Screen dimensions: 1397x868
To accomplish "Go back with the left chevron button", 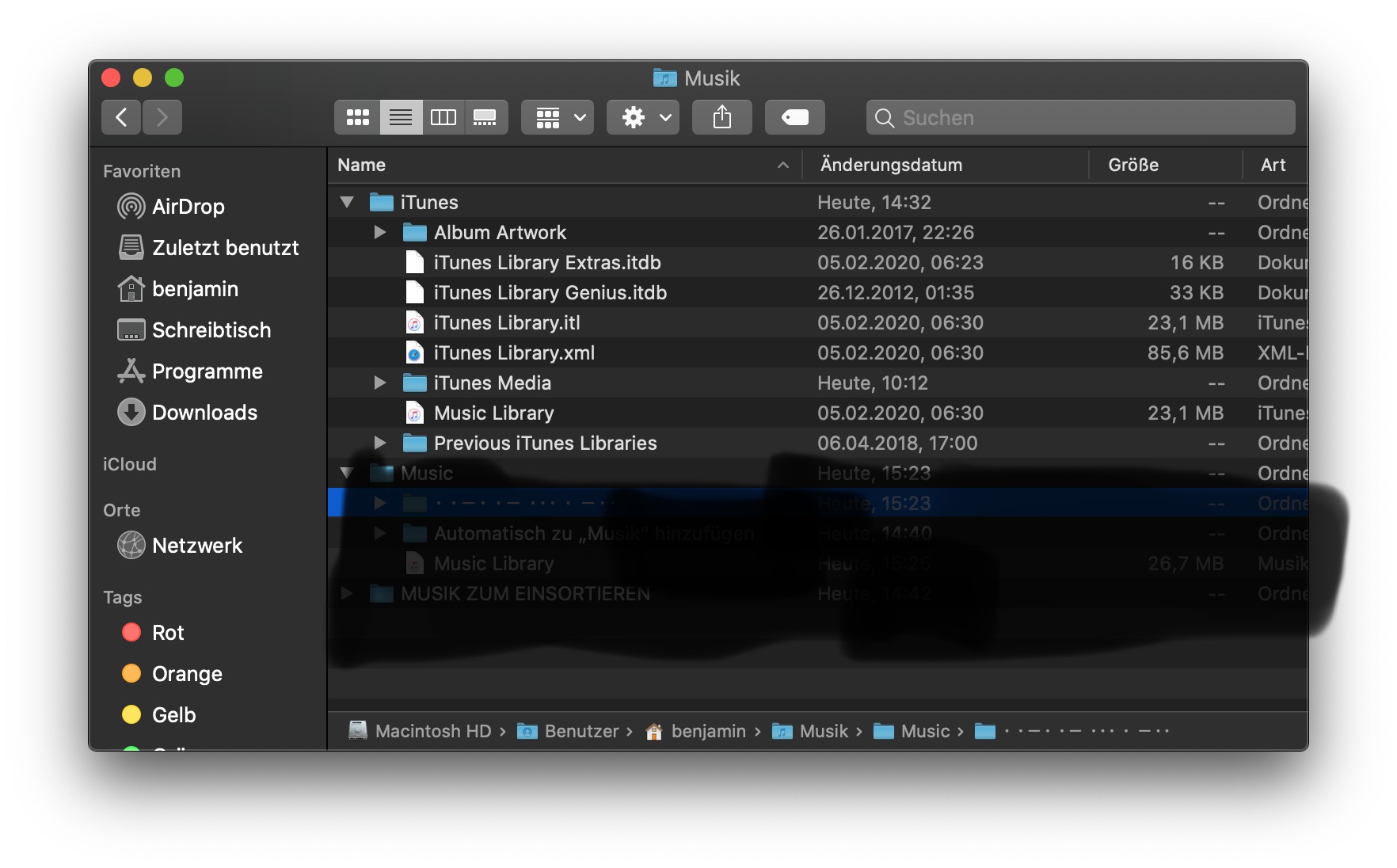I will pyautogui.click(x=121, y=117).
